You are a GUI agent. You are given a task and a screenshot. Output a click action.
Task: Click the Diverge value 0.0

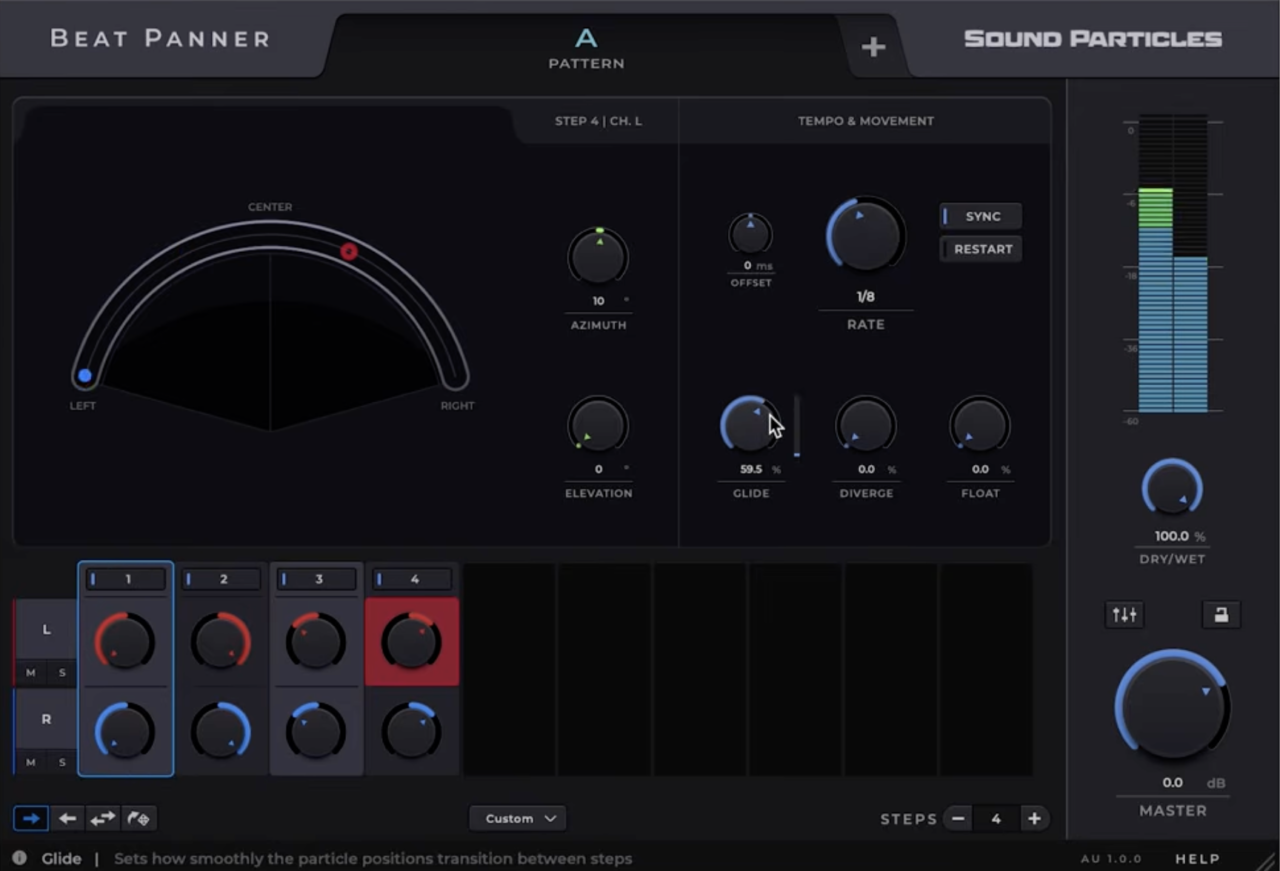click(866, 469)
